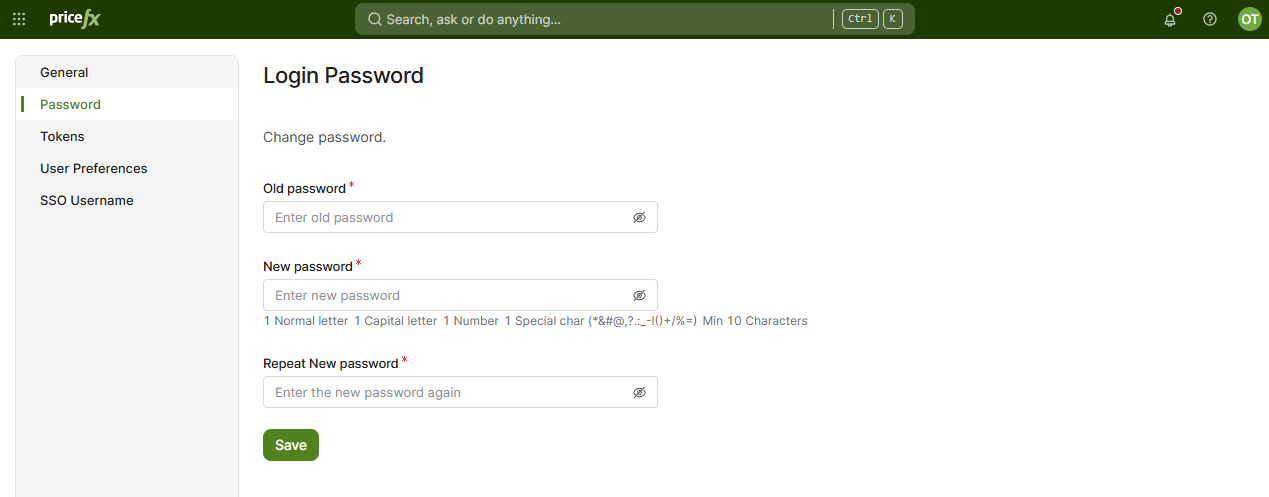Open the help question mark icon
Viewport: 1269px width, 497px height.
(1210, 19)
